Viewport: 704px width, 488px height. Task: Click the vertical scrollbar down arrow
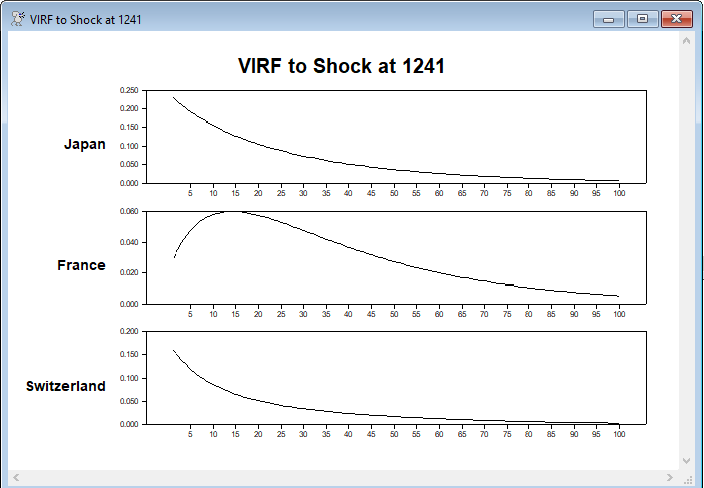point(686,461)
